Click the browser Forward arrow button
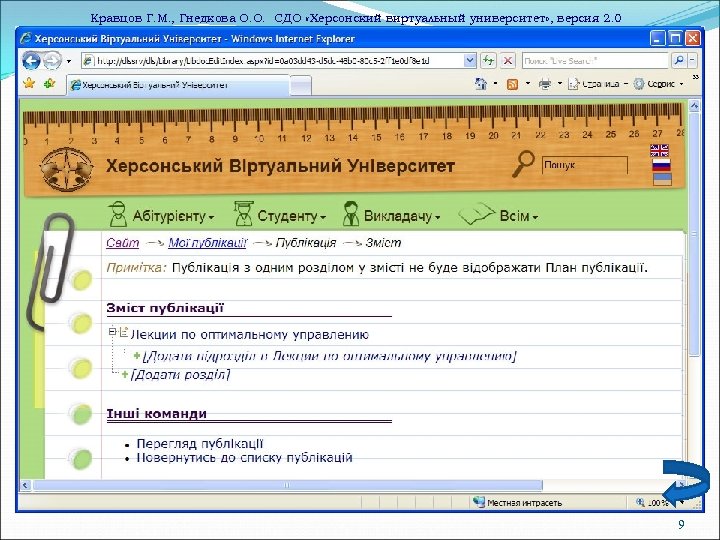This screenshot has height=540, width=720. 52,61
